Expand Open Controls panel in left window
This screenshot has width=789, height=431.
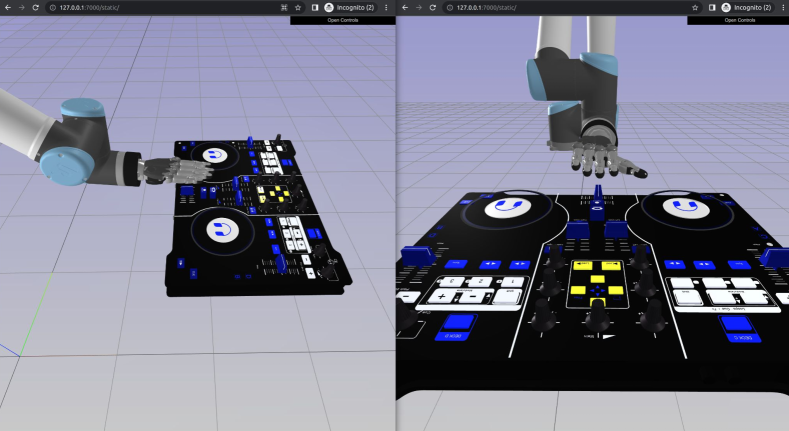click(x=343, y=20)
